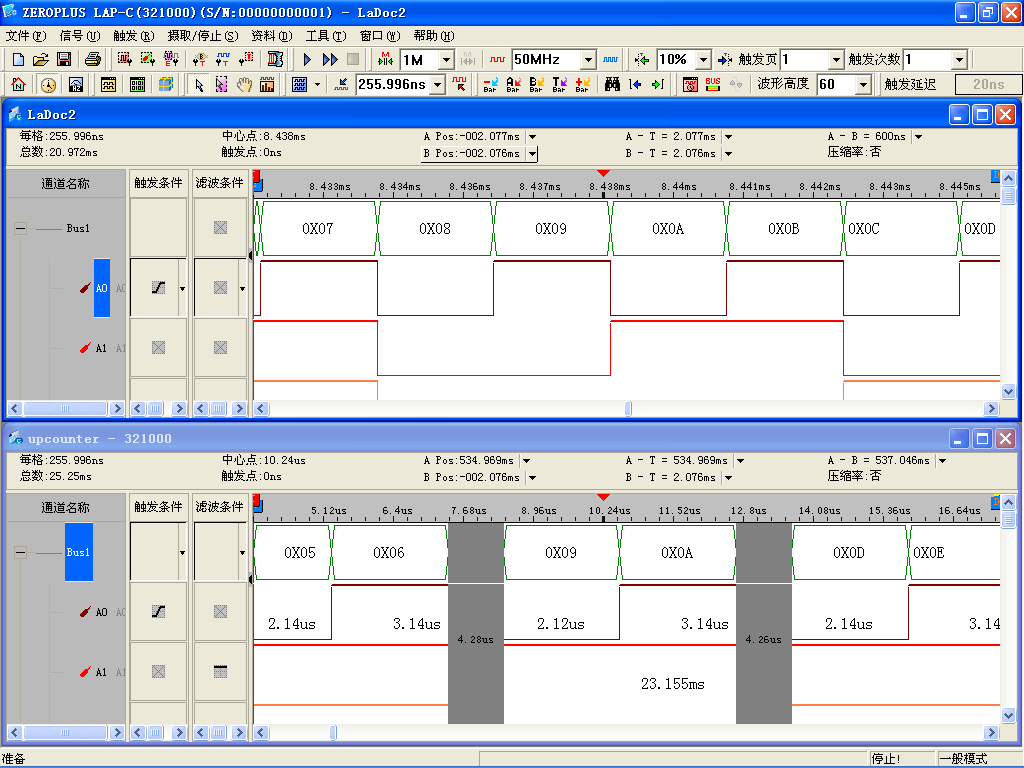The height and width of the screenshot is (768, 1024).
Task: Click the LaDoc2 waveform horizontal scrollbar thumb
Action: 628,408
